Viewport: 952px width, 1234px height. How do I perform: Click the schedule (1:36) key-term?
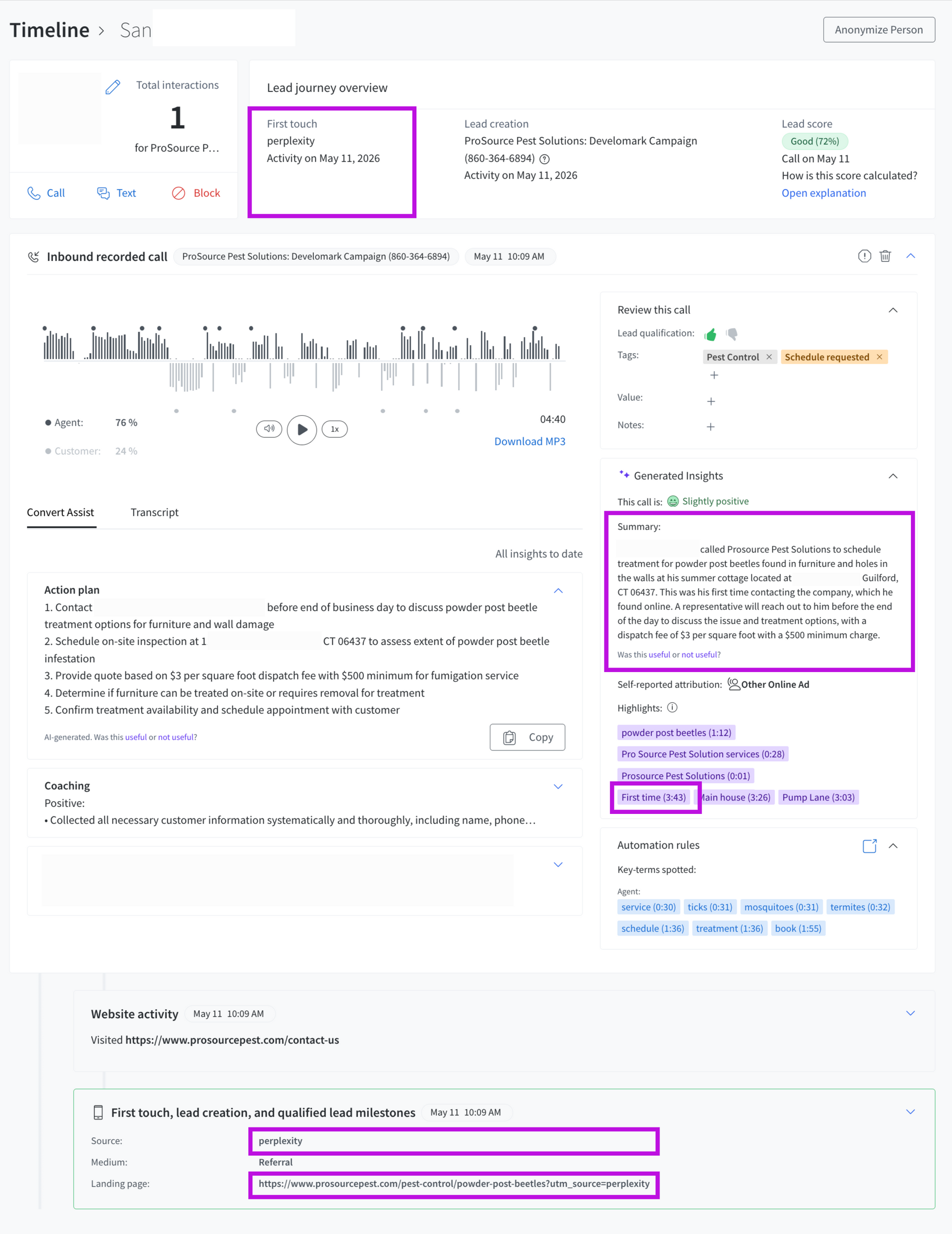[x=653, y=928]
